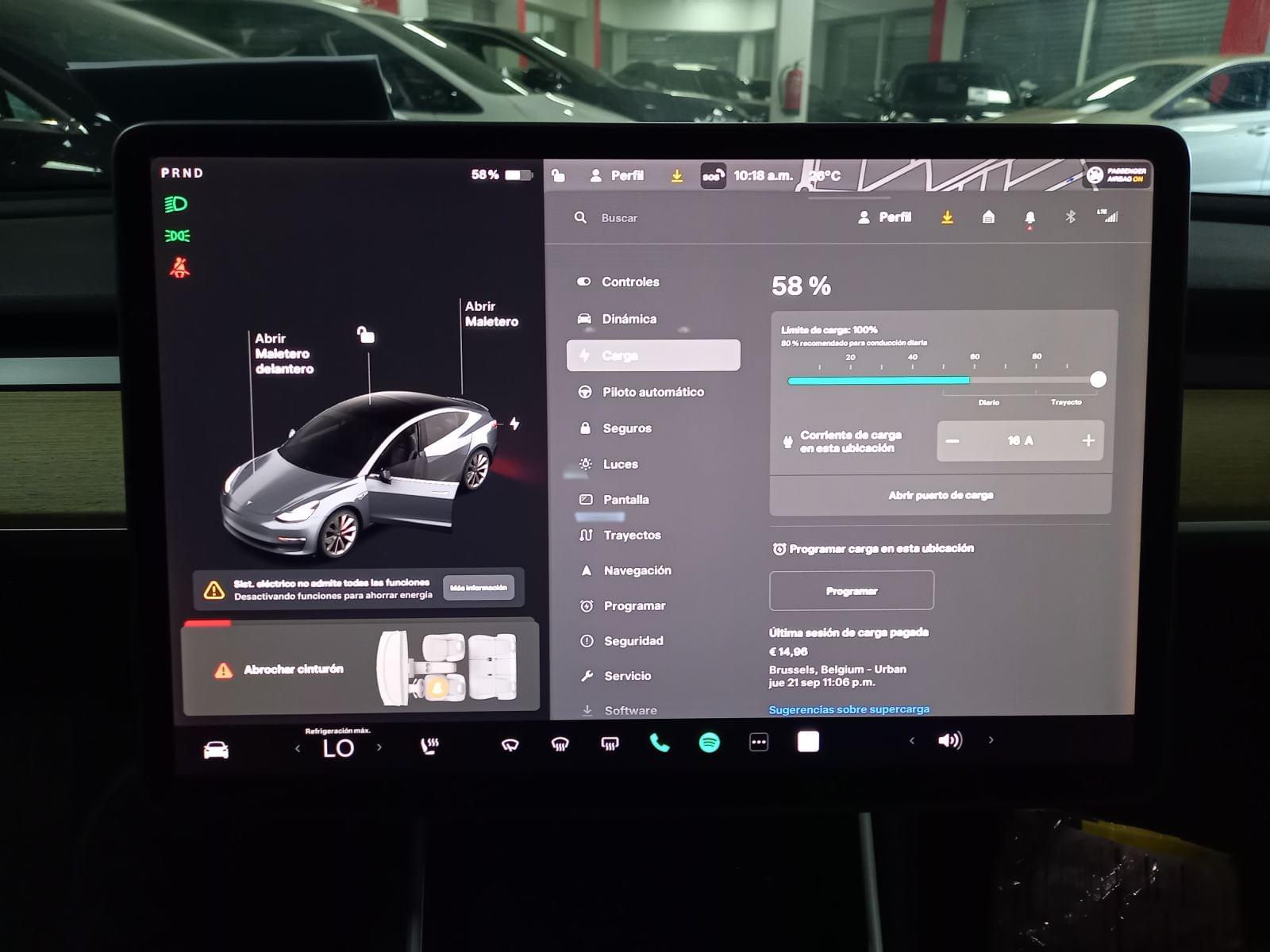The height and width of the screenshot is (952, 1270).
Task: Click the download icon beside search bar Perfil
Action: point(947,217)
